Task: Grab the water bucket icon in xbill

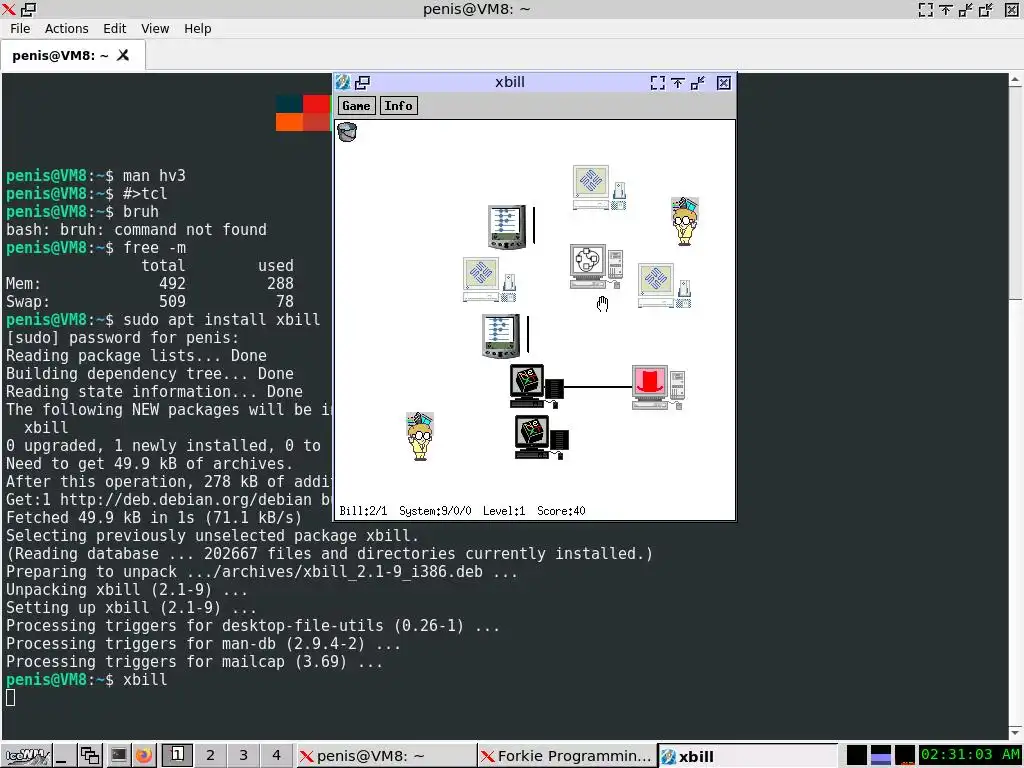Action: (347, 132)
